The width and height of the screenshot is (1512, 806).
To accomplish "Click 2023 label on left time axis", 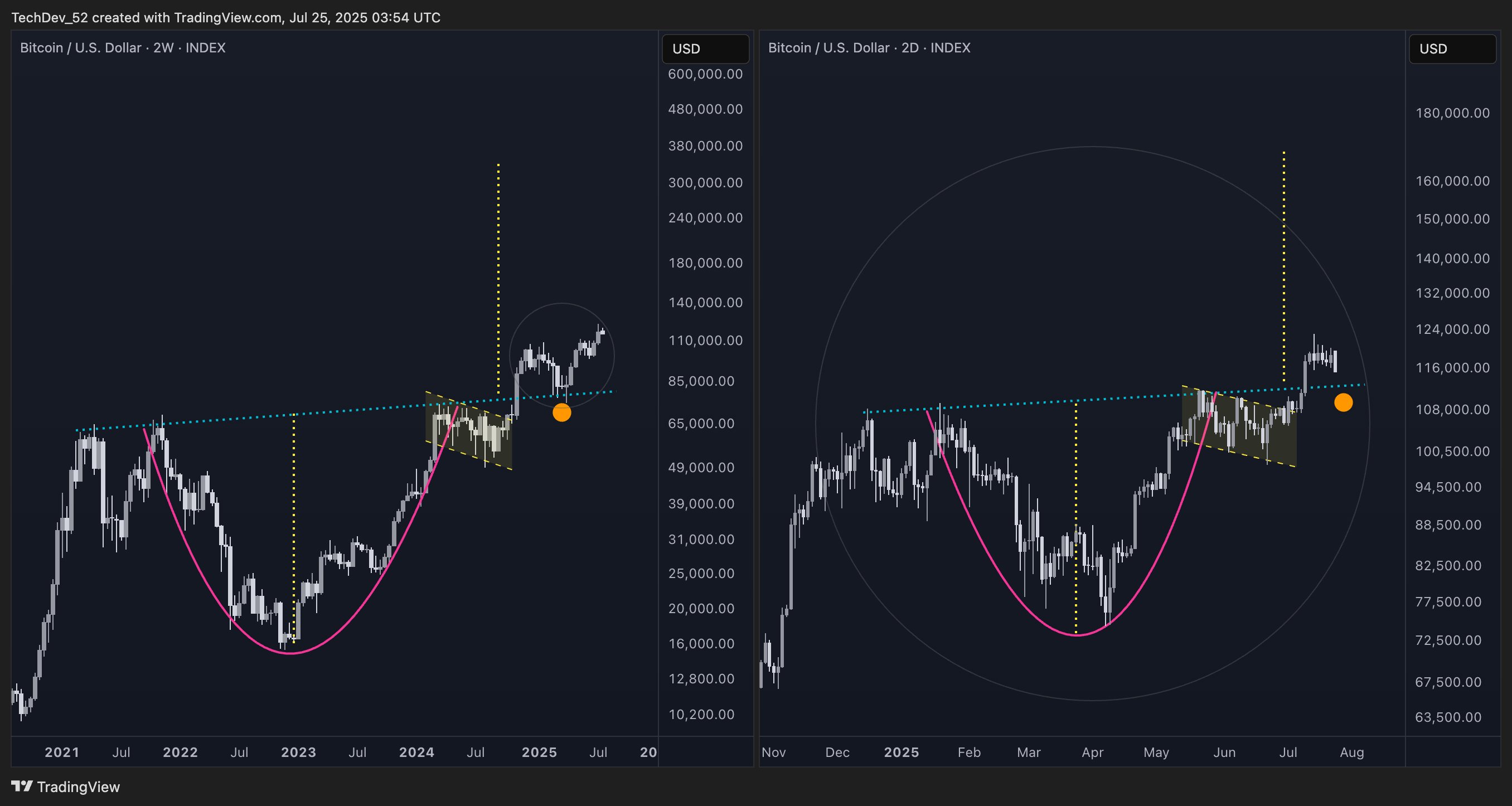I will coord(298,752).
